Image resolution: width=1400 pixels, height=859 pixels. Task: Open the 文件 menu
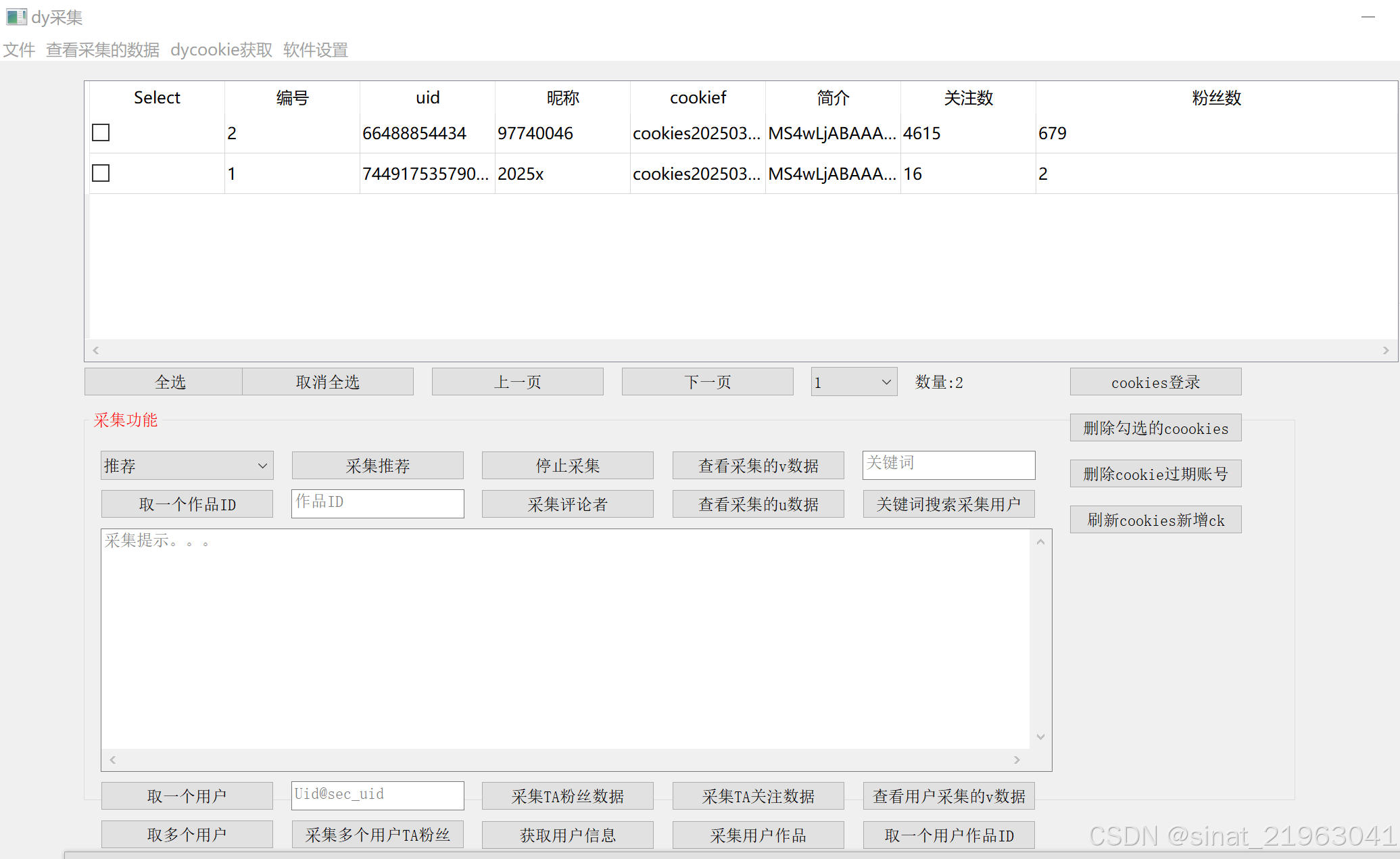pyautogui.click(x=19, y=50)
